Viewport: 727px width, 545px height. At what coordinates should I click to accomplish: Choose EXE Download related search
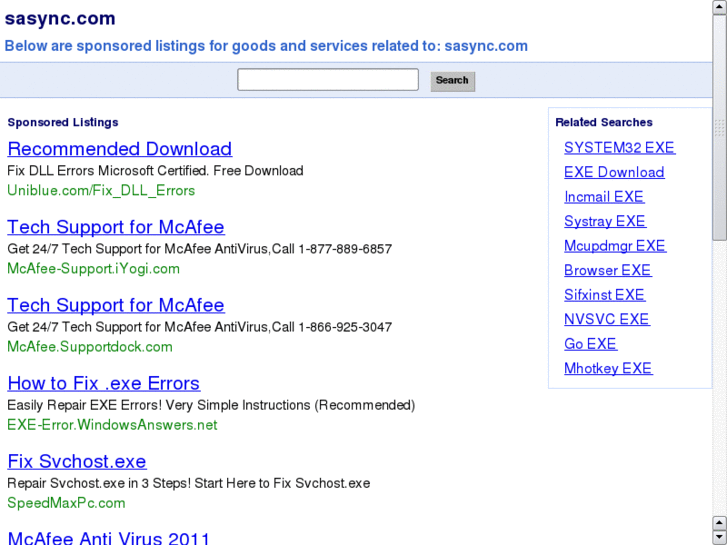tap(614, 172)
